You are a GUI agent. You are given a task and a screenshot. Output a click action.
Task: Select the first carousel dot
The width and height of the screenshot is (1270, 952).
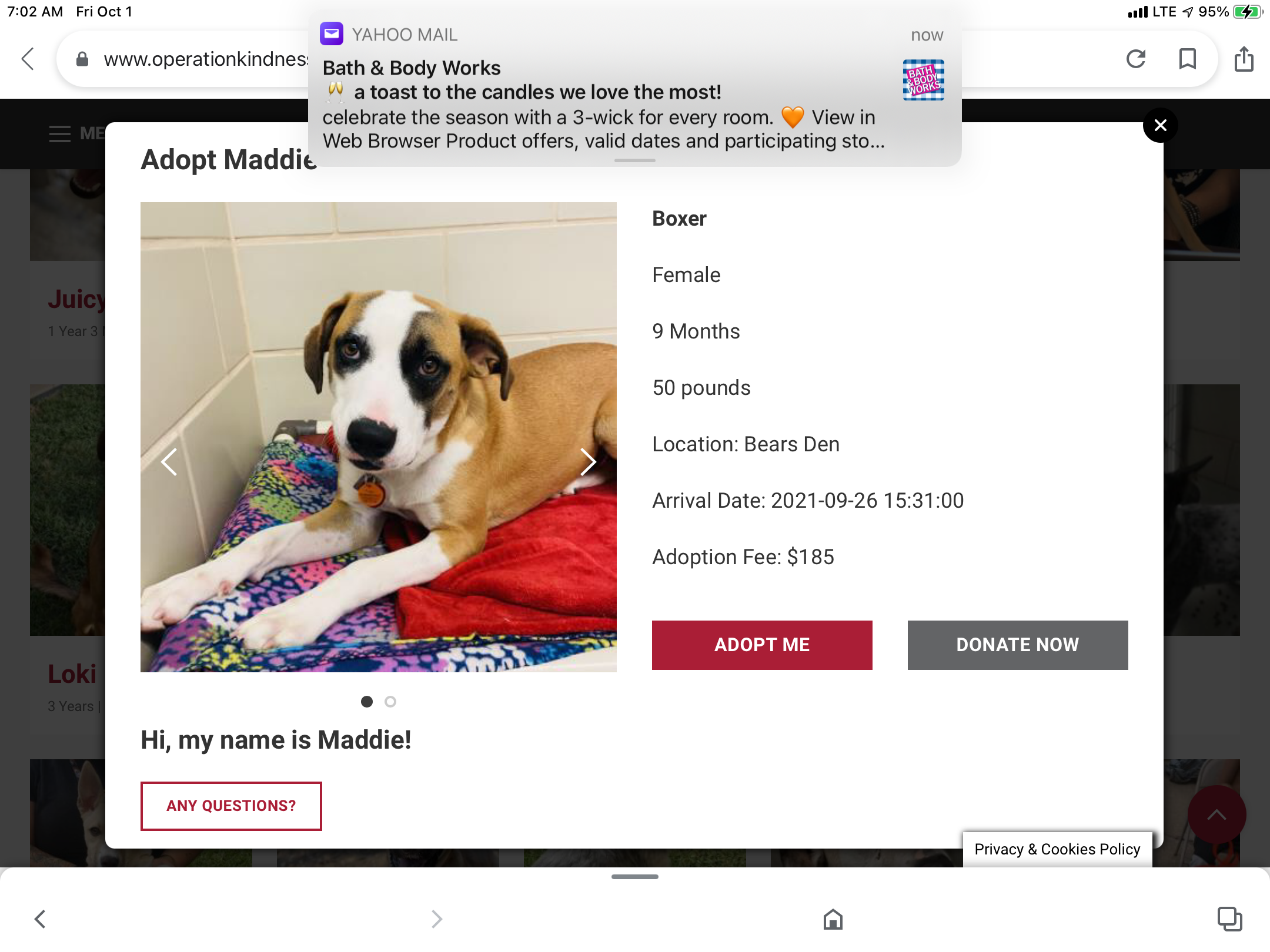point(367,701)
